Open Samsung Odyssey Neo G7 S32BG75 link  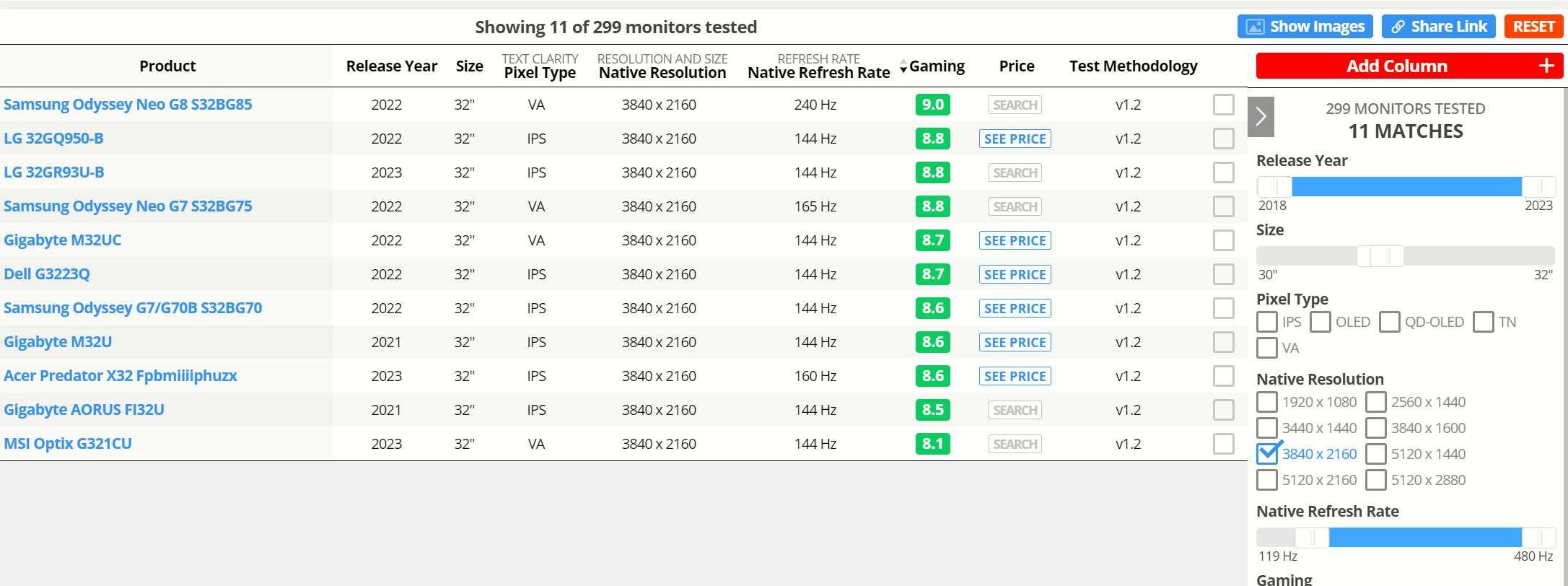click(x=128, y=206)
